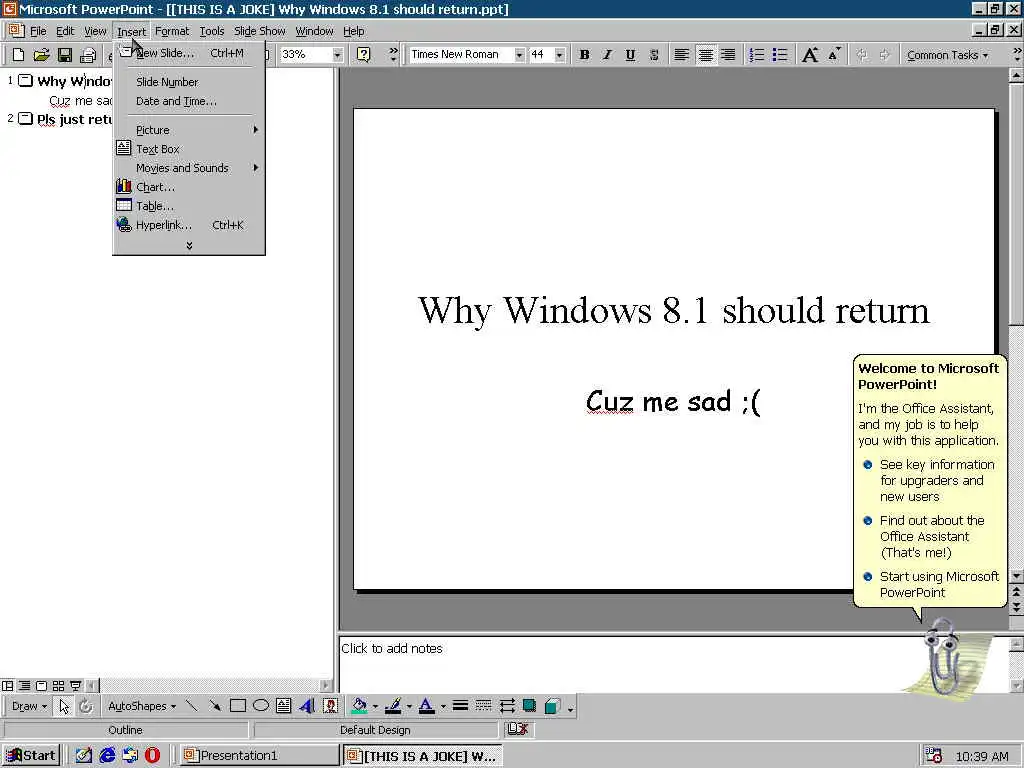1024x768 pixels.
Task: Switch to Outline View
Action: click(25, 686)
